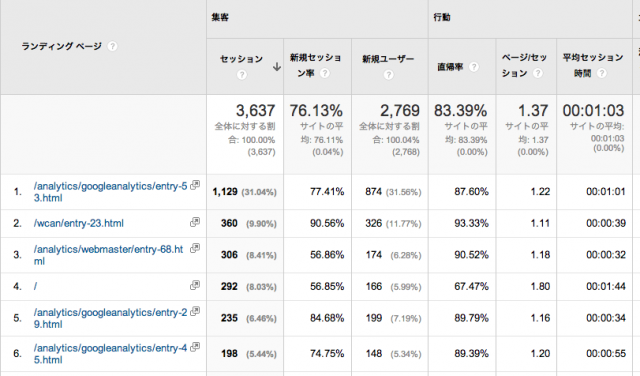Click the help icon beside 平均セッション時間
The image size is (640, 376).
click(602, 73)
